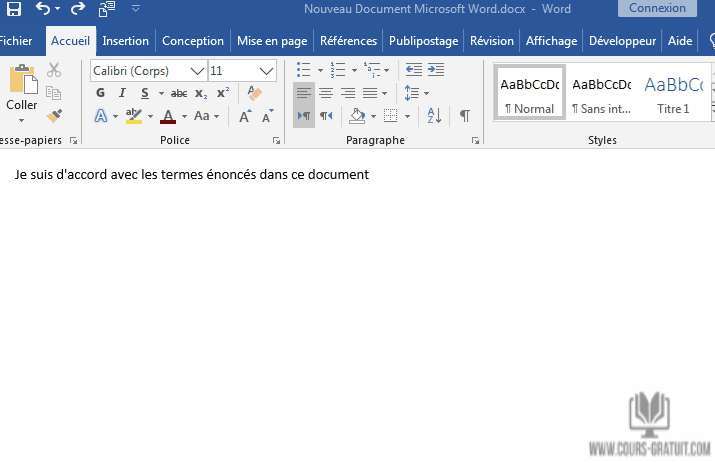
Task: Click the Connexion button
Action: pos(657,8)
